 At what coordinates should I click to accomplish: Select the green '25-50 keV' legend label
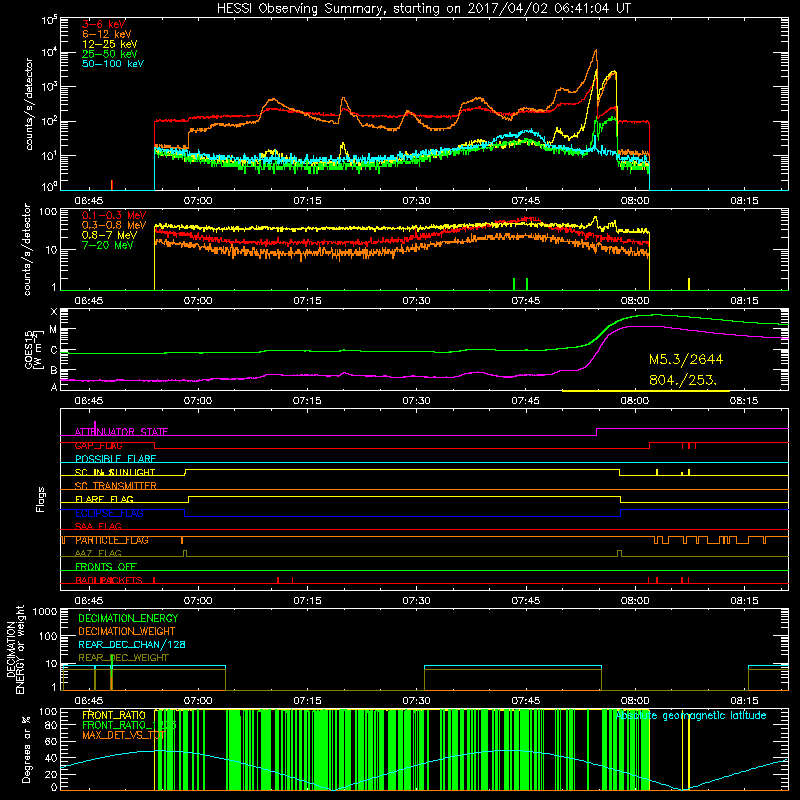point(110,54)
